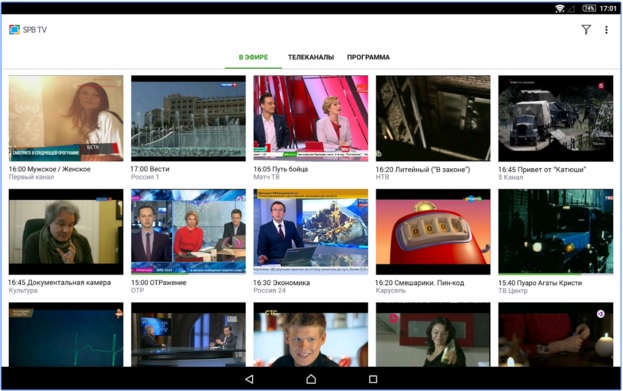Select the title '17:00 Вести'

(x=150, y=169)
